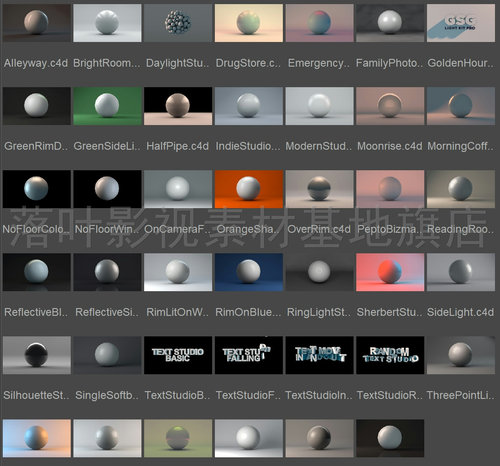This screenshot has height=466, width=500.
Task: Click the TextStudioB.. file label
Action: pos(177,395)
